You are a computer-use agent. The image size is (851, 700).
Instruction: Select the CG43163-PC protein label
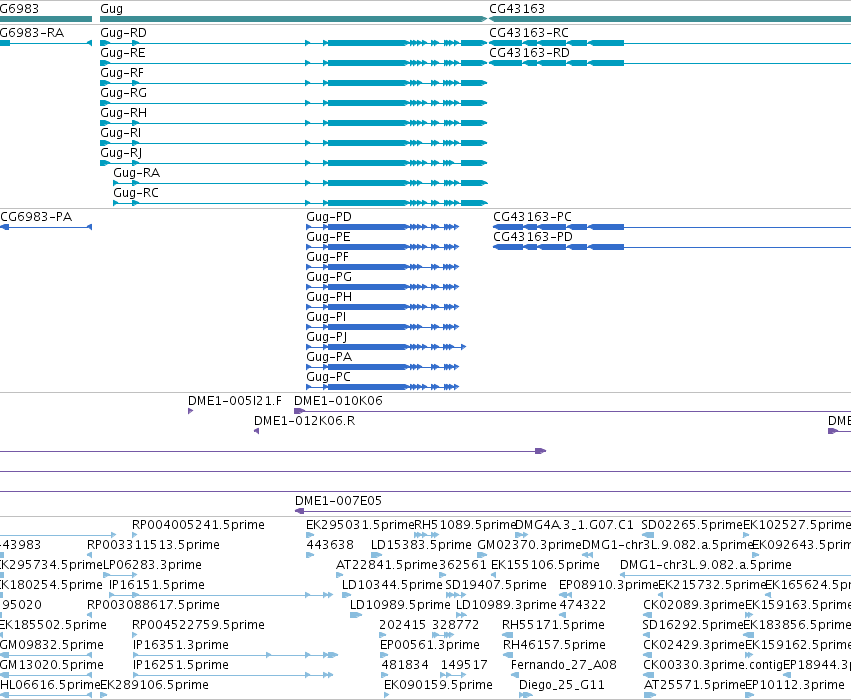(x=532, y=217)
